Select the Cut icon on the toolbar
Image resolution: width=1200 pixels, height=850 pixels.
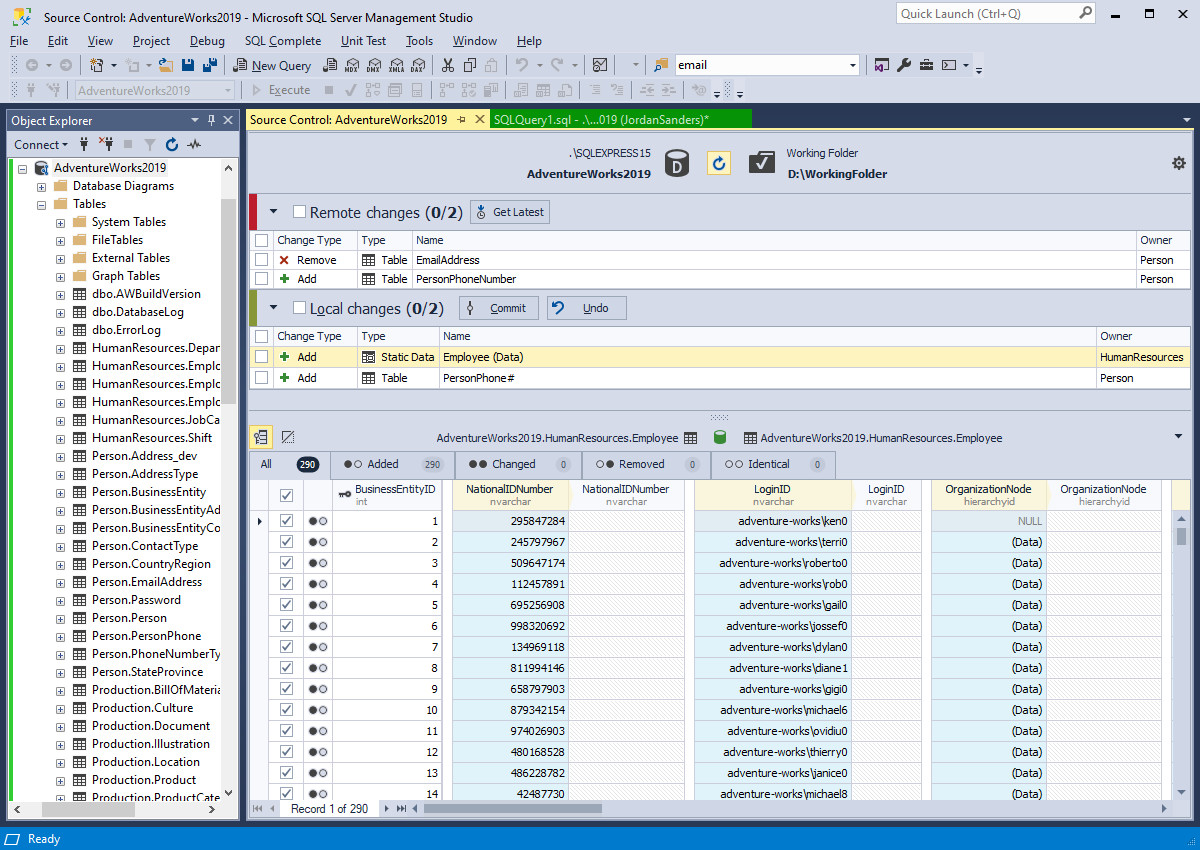pos(448,65)
